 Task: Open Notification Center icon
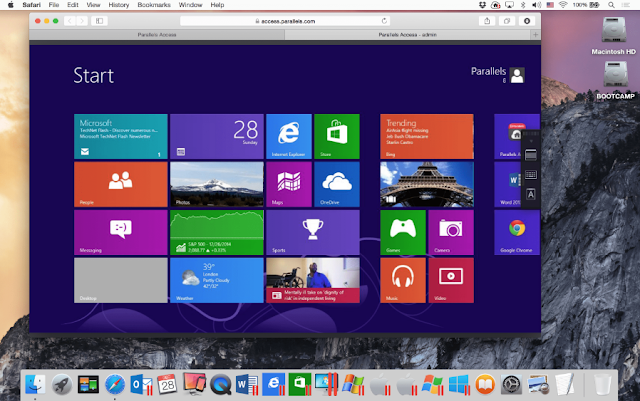pyautogui.click(x=625, y=5)
